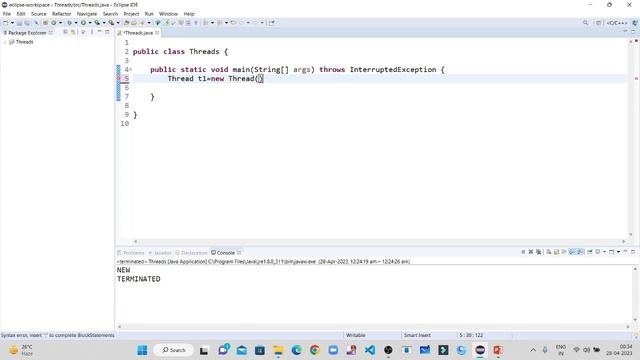640x360 pixels.
Task: Open the Display Selected Console dropdown
Action: [x=604, y=252]
